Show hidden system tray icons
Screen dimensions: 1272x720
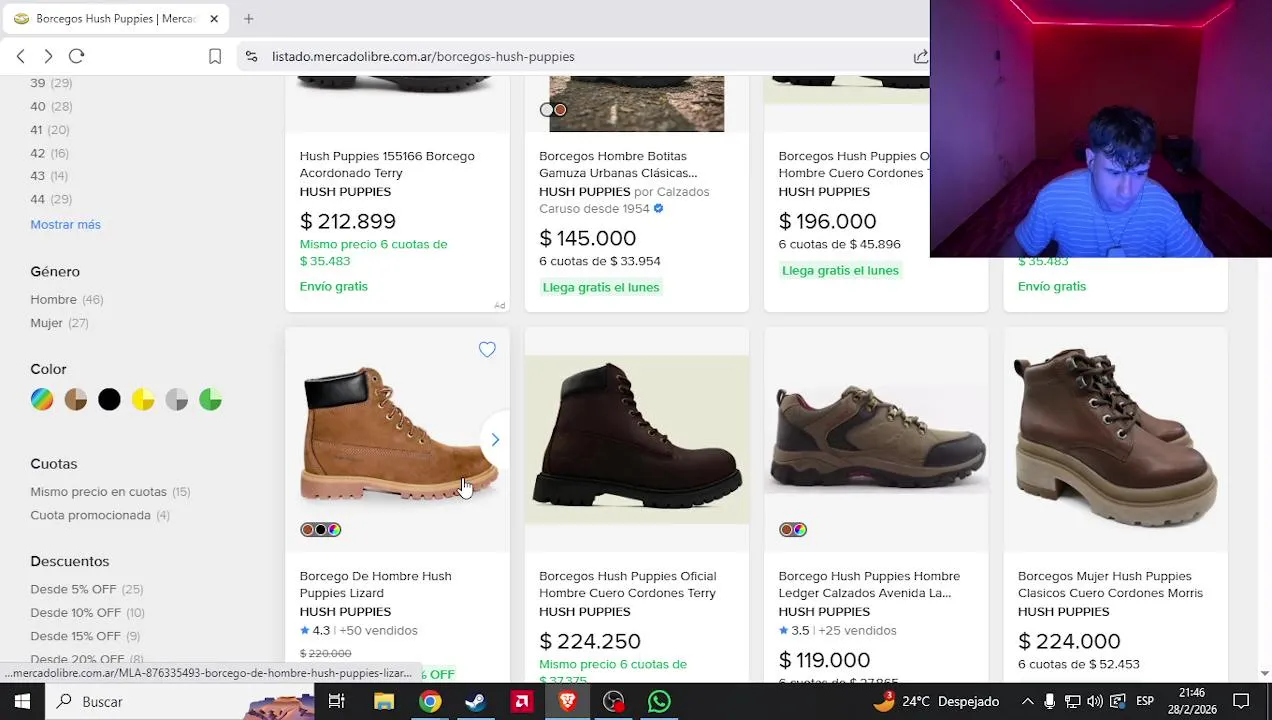tap(1027, 702)
